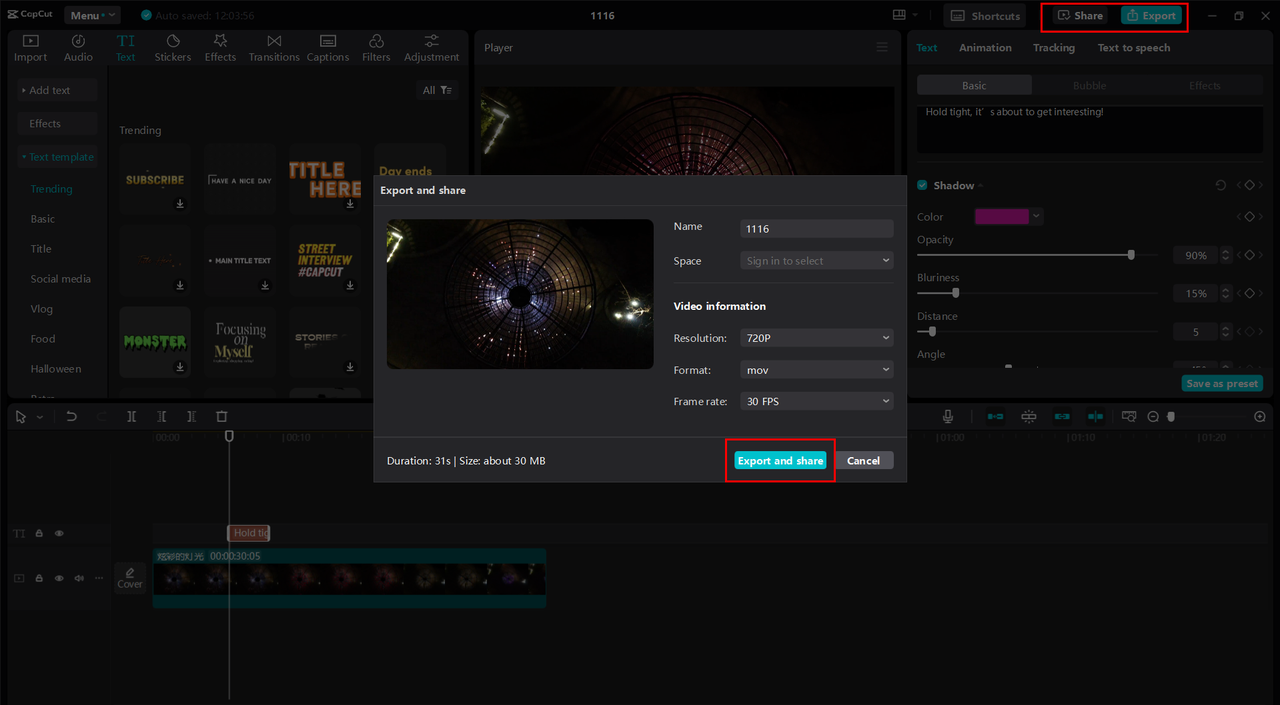
Task: Uncheck the Shadow checkbox
Action: (922, 185)
